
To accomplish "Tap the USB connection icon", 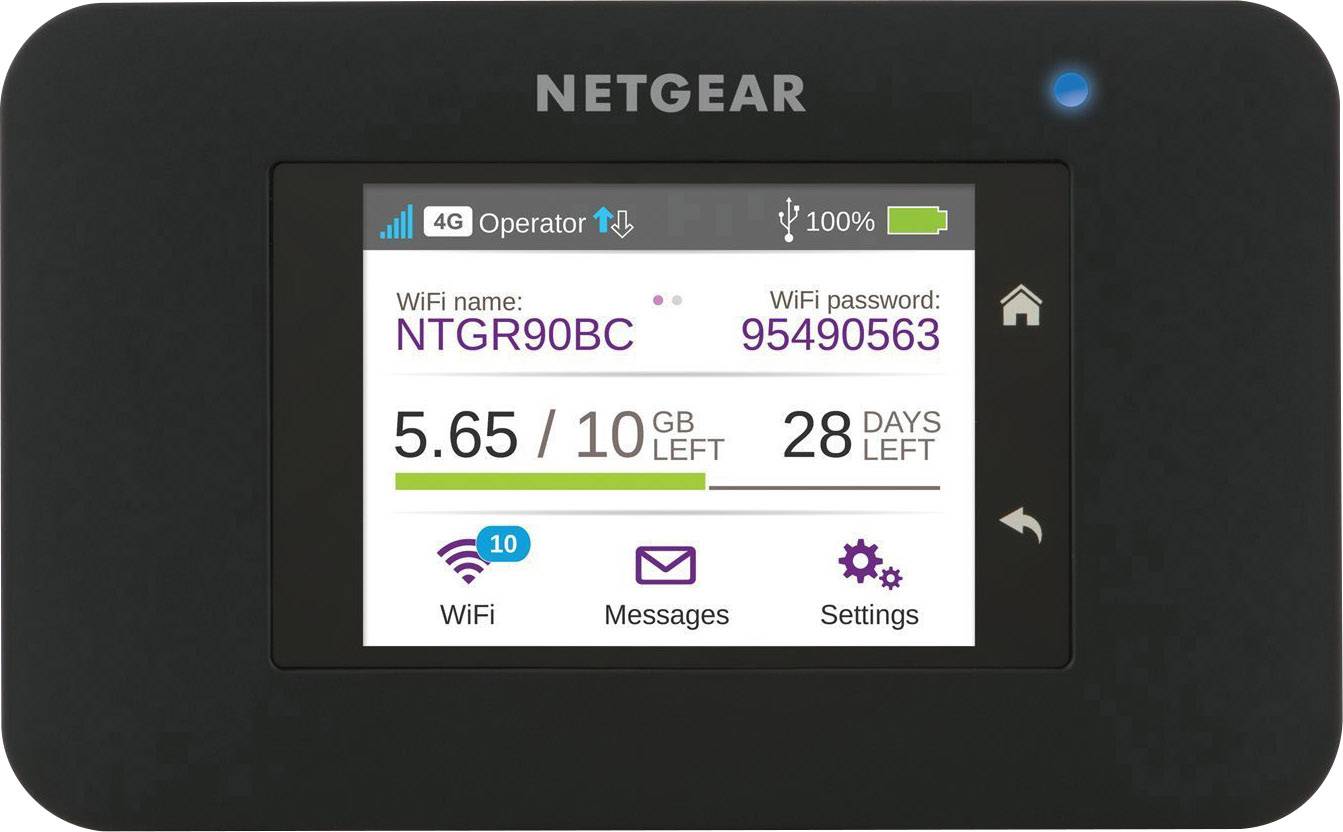I will pyautogui.click(x=789, y=220).
